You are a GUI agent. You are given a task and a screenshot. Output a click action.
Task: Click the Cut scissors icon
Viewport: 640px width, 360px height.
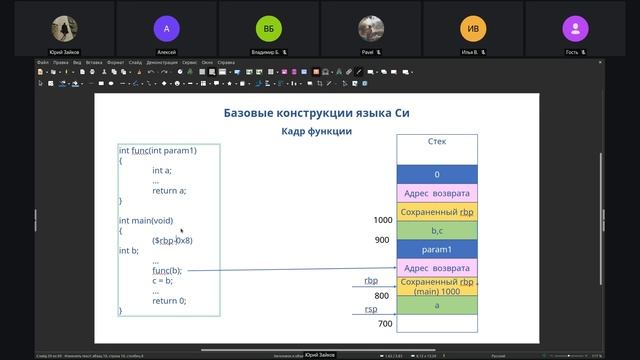[x=104, y=72]
